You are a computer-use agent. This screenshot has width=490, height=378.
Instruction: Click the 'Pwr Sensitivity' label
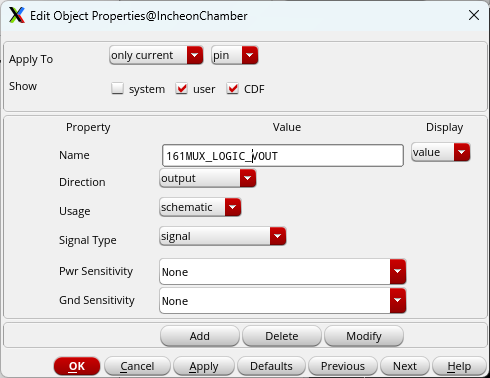[96, 271]
